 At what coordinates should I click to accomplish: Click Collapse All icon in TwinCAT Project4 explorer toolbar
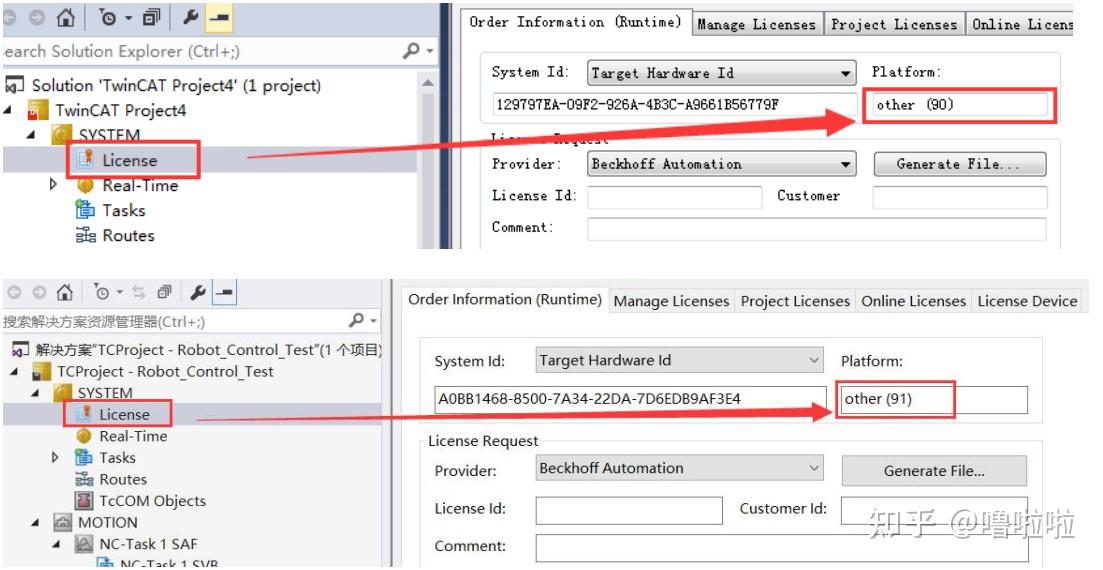coord(151,17)
